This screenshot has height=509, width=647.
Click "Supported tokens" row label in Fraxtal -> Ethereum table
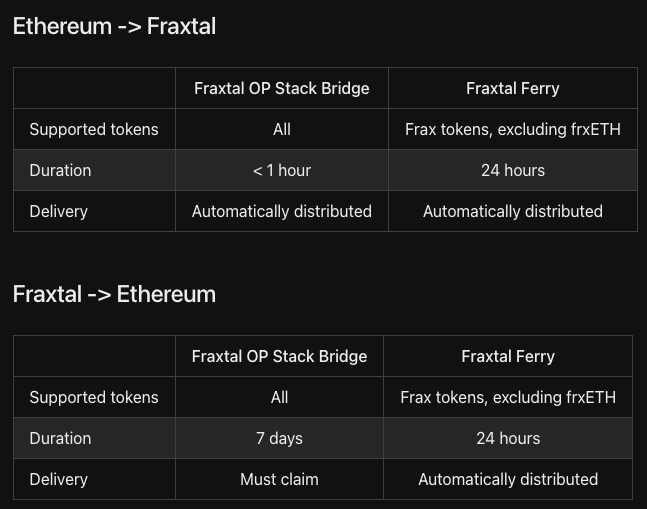coord(94,398)
